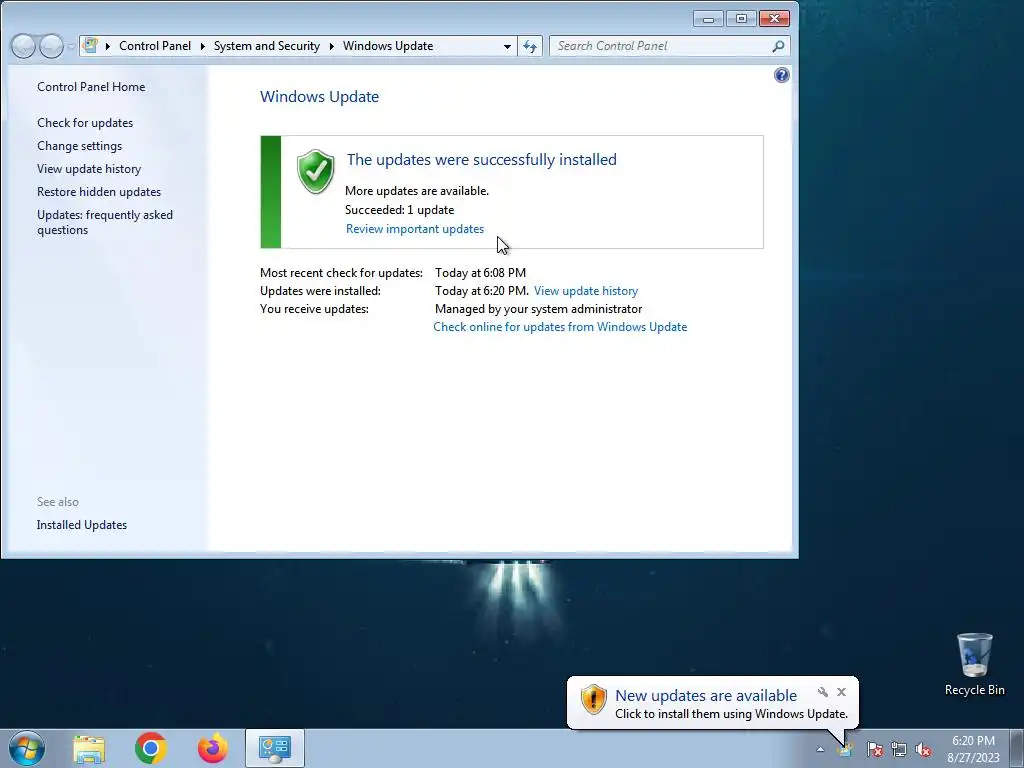Click the taskbar clock showing 6:20 PM
The width and height of the screenshot is (1024, 768).
click(973, 749)
